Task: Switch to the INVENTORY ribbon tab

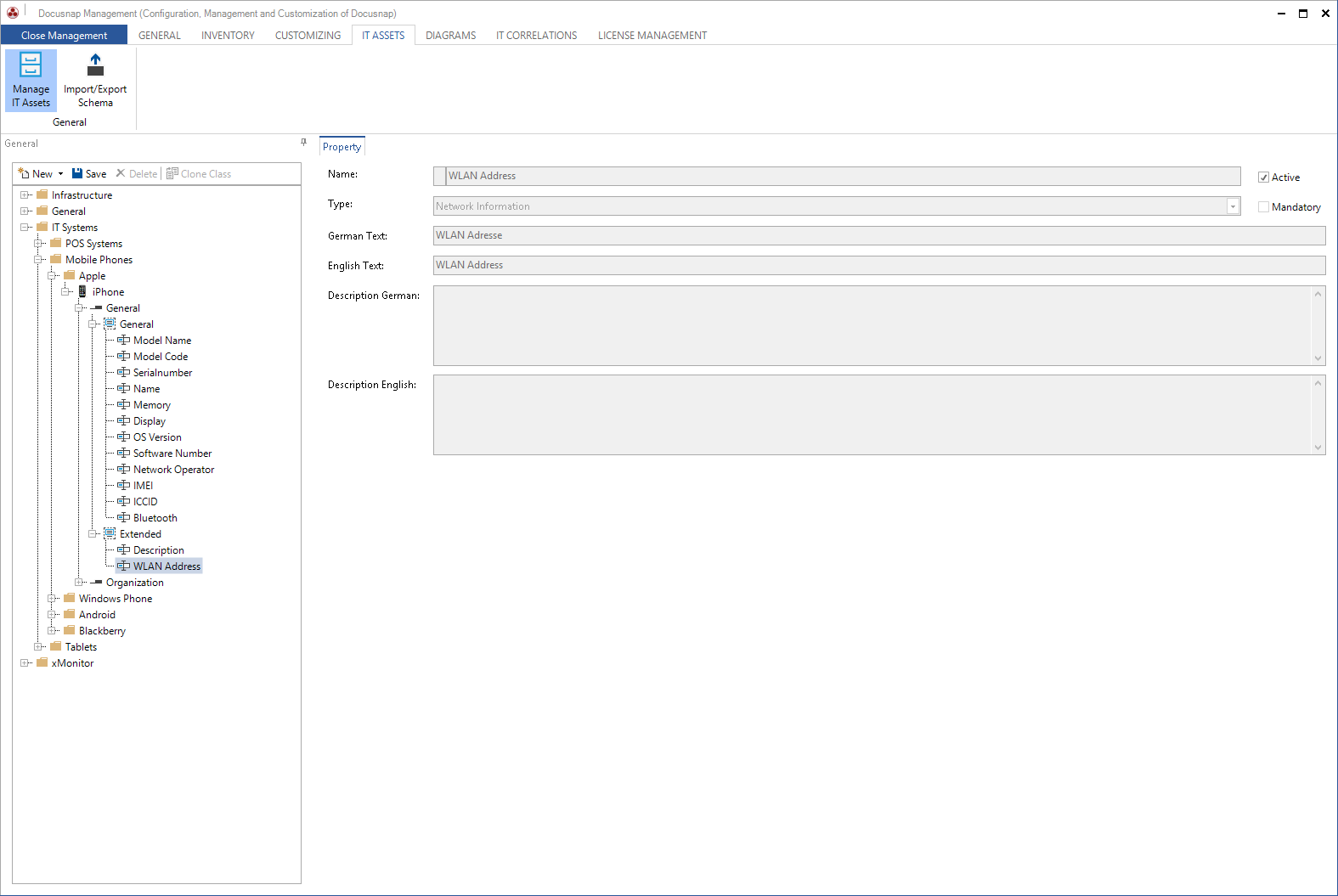Action: 228,36
